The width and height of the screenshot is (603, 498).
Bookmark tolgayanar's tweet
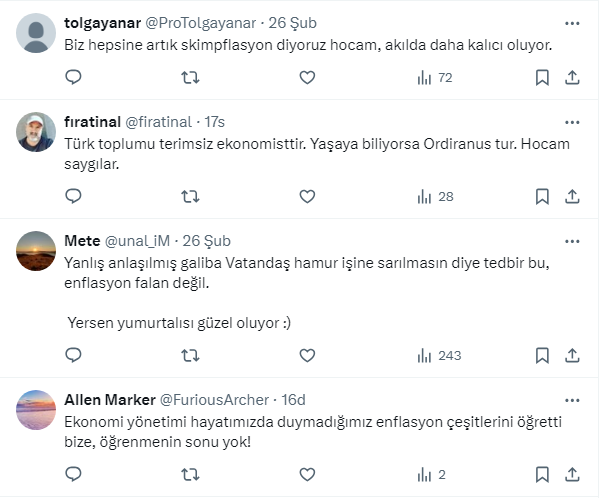(542, 77)
